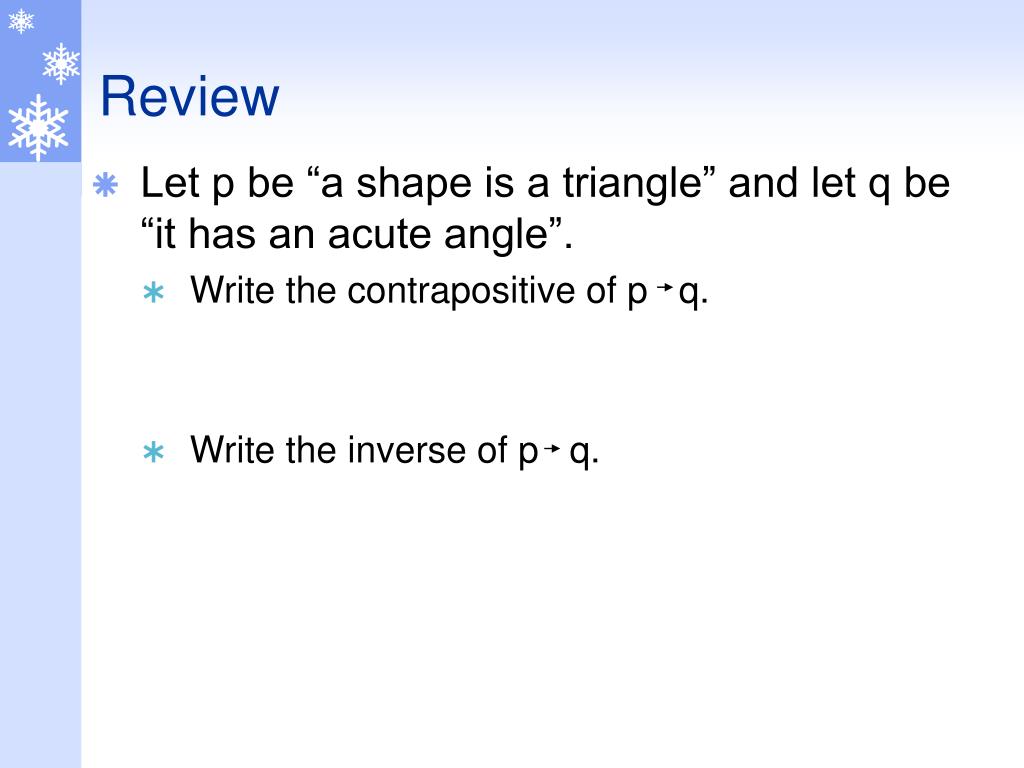This screenshot has width=1024, height=768.
Task: Click the small snowflake at top corner
Action: [21, 21]
